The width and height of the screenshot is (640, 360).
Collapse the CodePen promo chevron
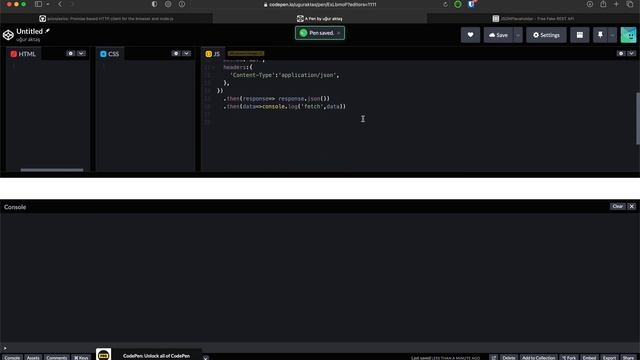point(205,358)
